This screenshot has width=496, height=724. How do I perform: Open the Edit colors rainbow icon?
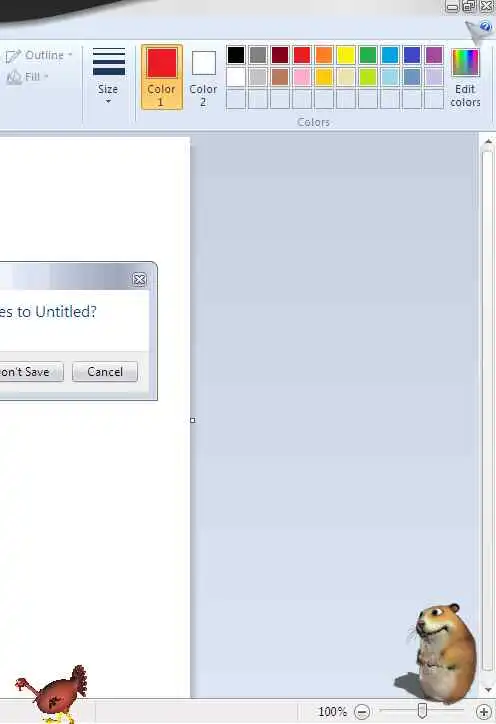coord(465,63)
